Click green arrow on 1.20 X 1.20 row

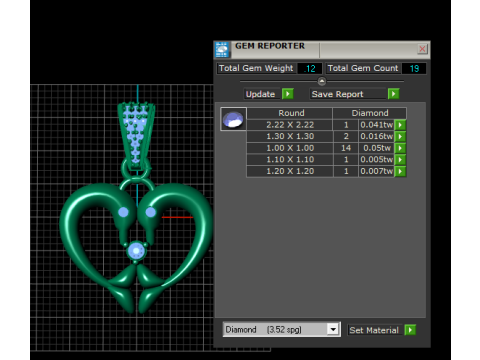coord(400,171)
